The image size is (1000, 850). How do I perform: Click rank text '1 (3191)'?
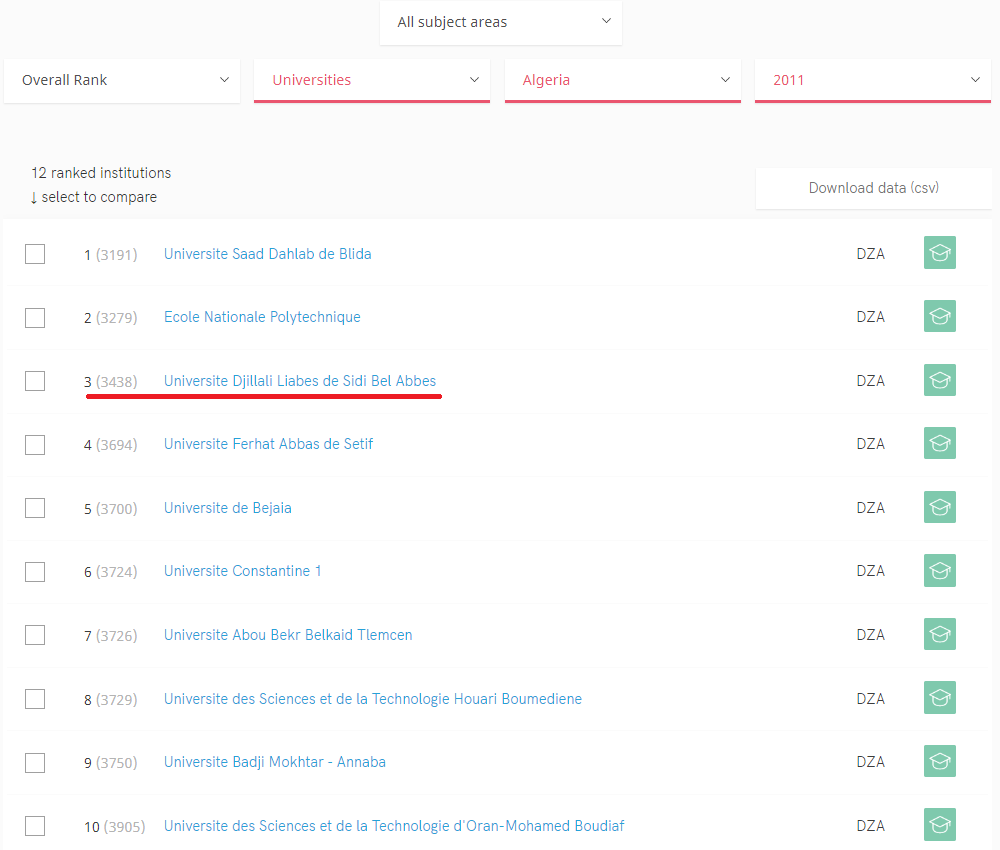pos(111,255)
